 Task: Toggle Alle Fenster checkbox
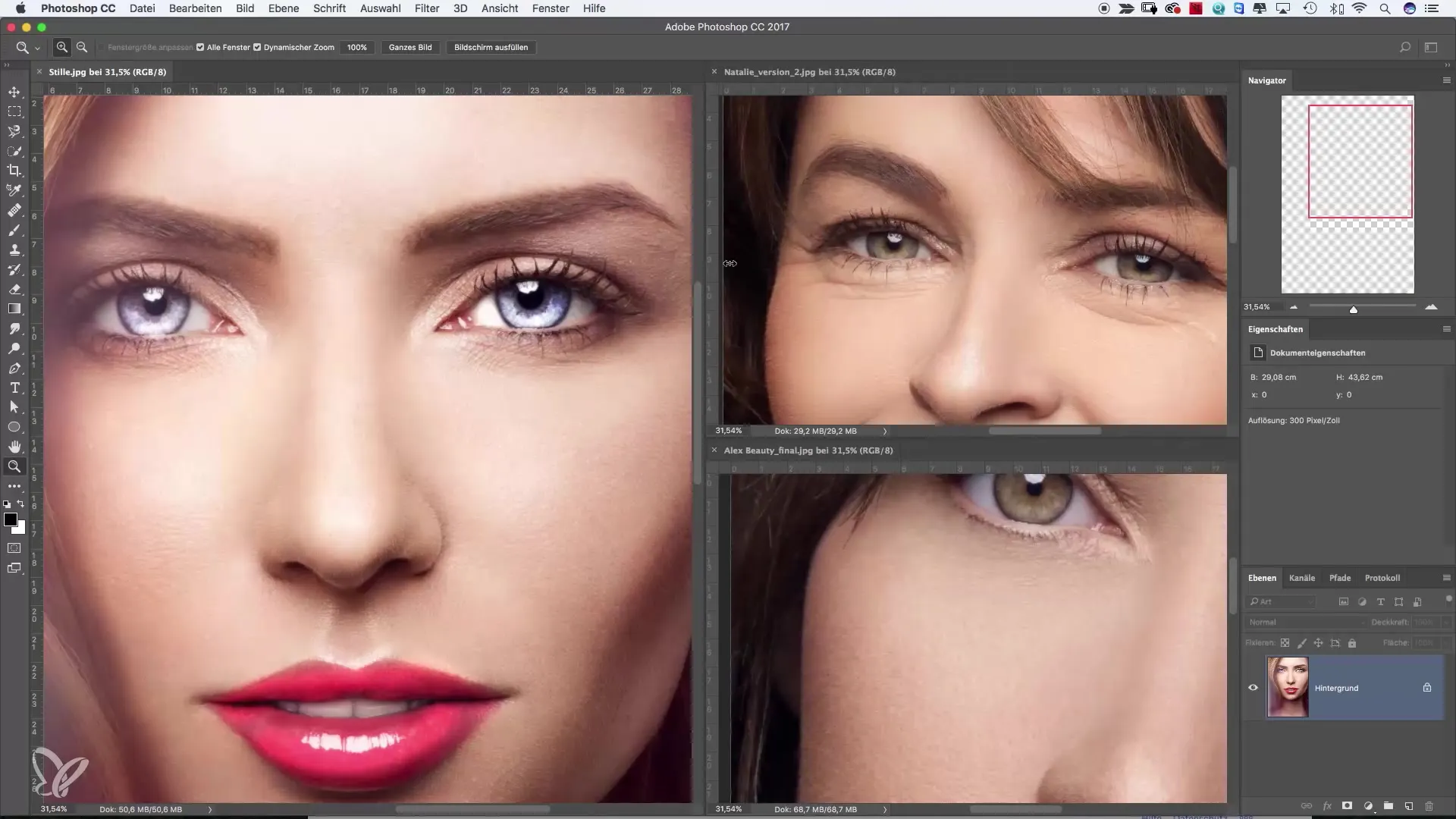point(200,47)
